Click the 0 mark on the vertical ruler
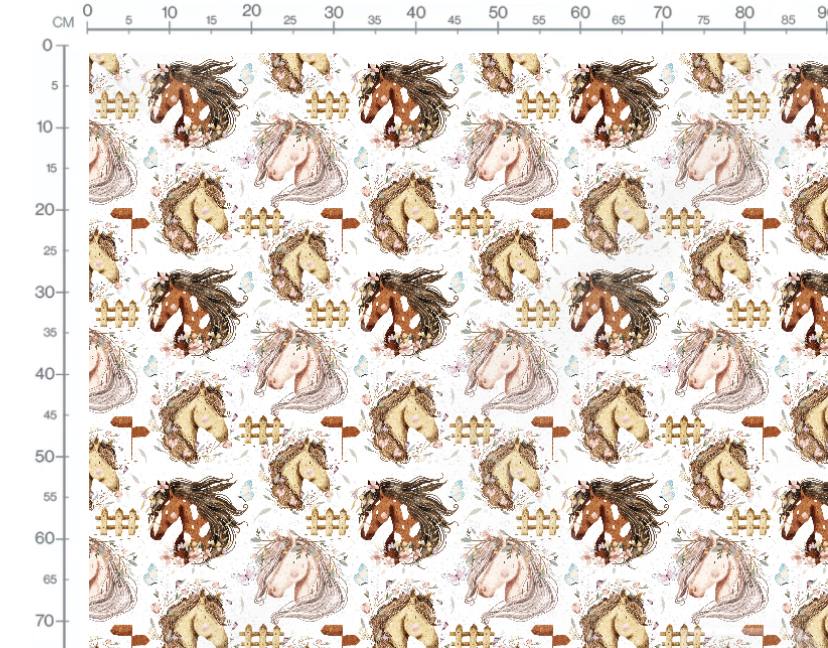 [x=48, y=45]
